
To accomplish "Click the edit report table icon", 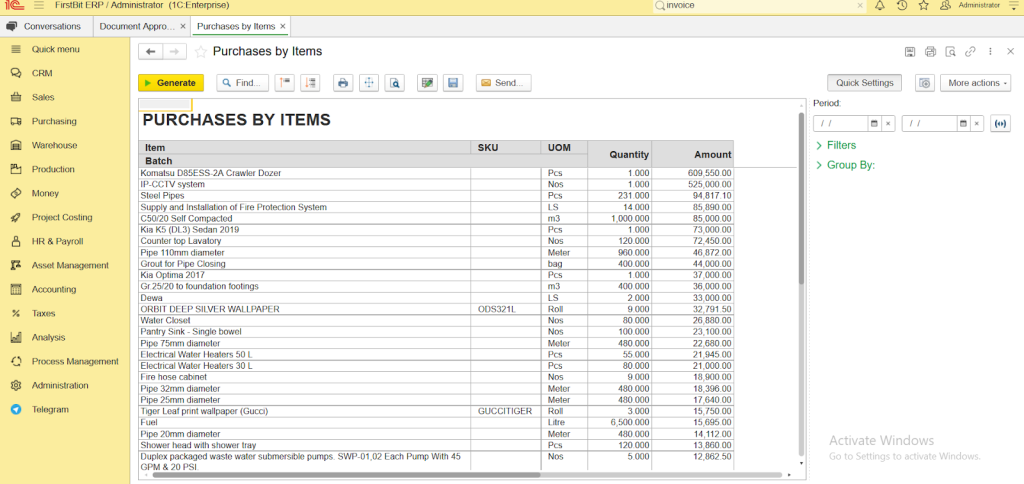I will pos(427,83).
